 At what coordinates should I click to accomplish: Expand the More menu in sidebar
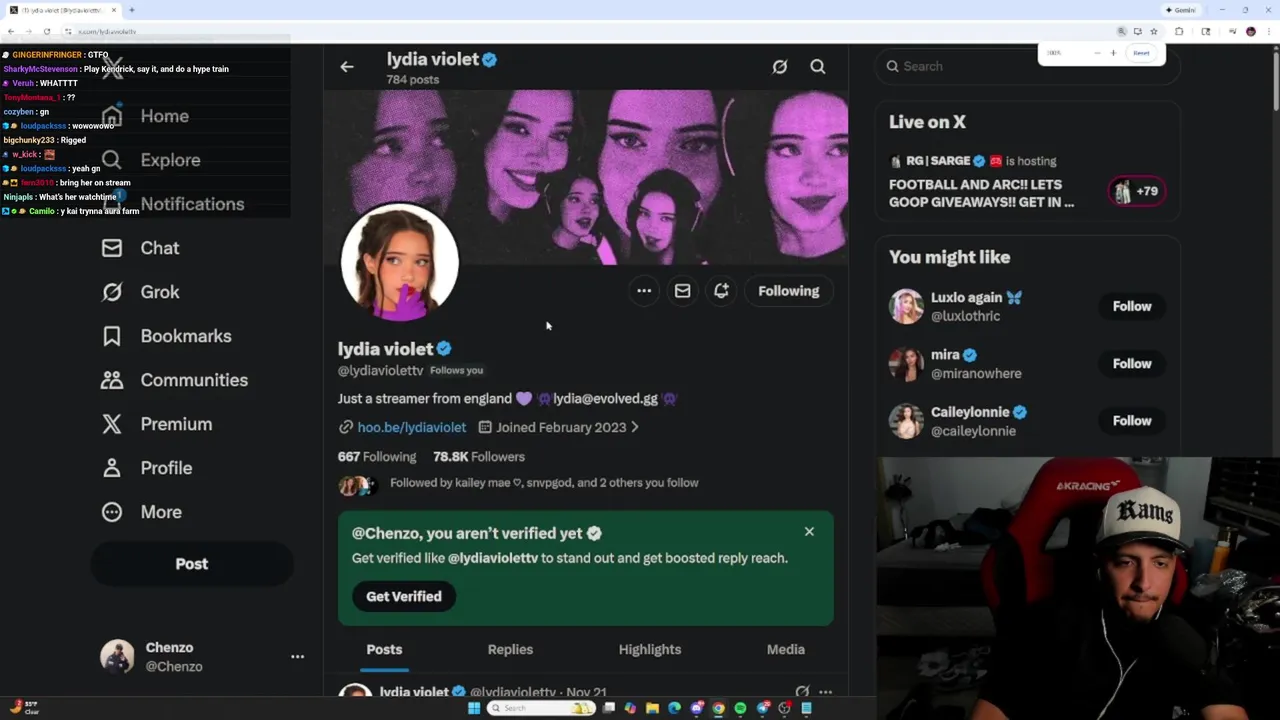point(141,512)
